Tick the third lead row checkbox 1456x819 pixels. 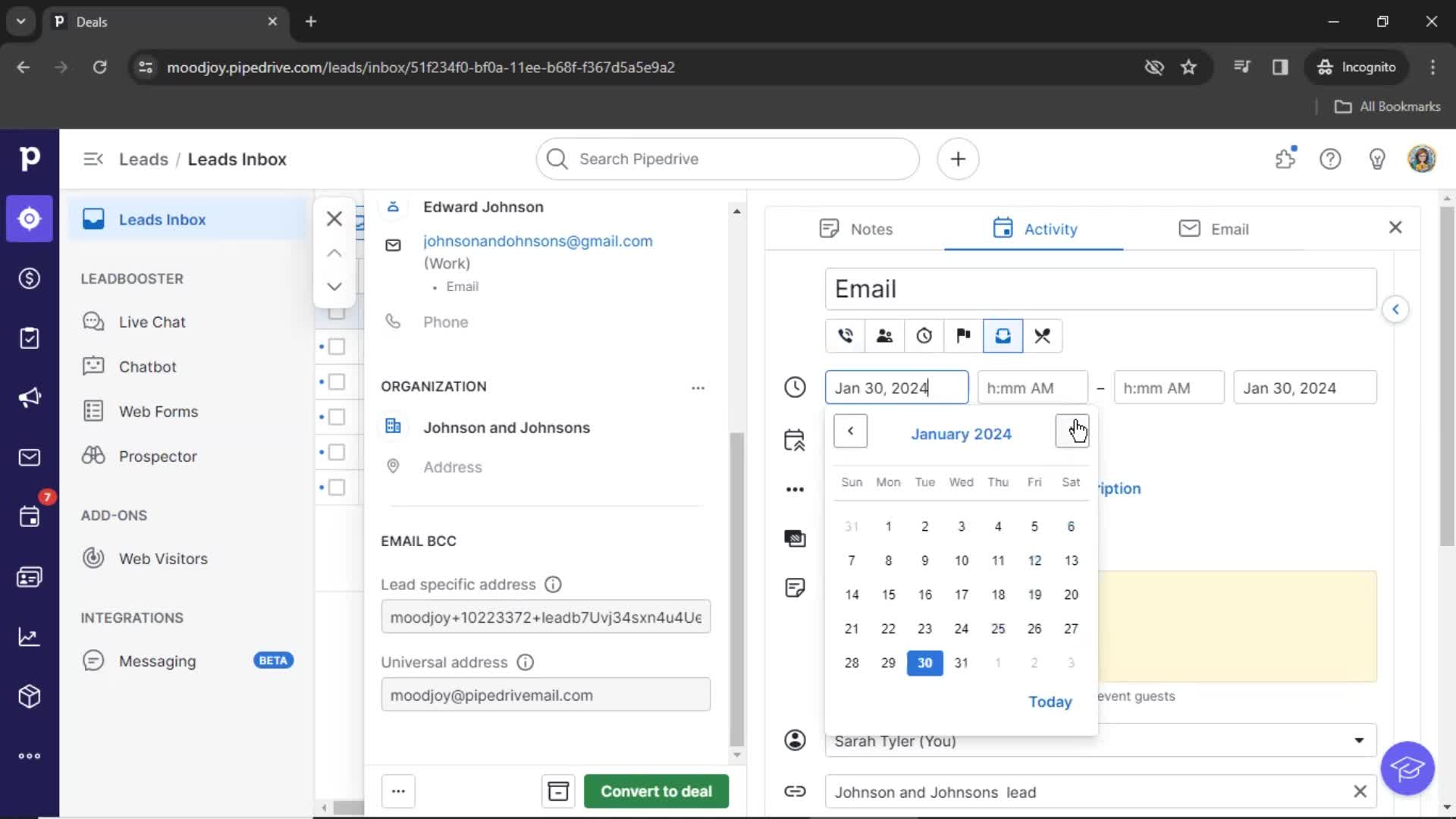tap(337, 417)
